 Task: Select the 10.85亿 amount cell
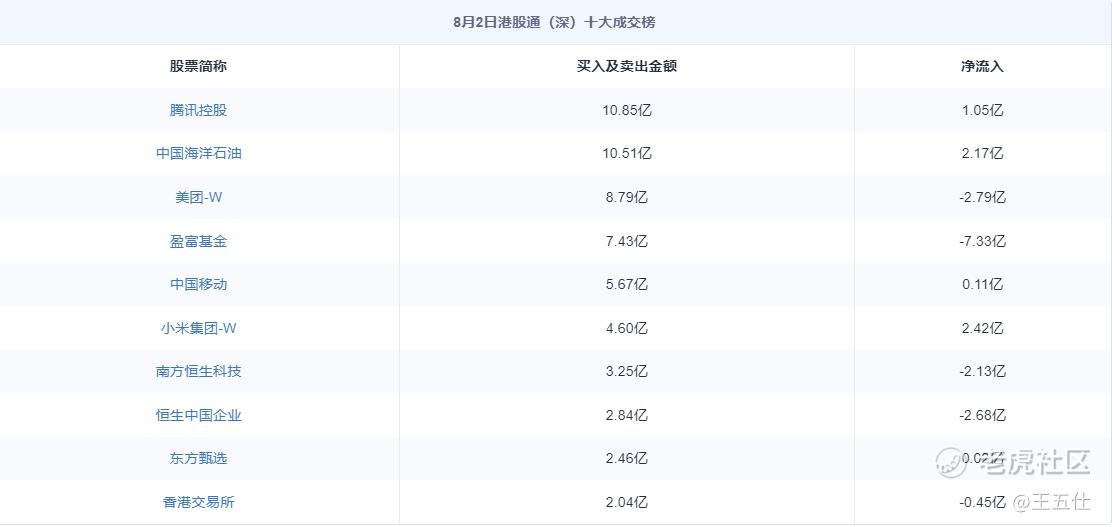(x=627, y=110)
